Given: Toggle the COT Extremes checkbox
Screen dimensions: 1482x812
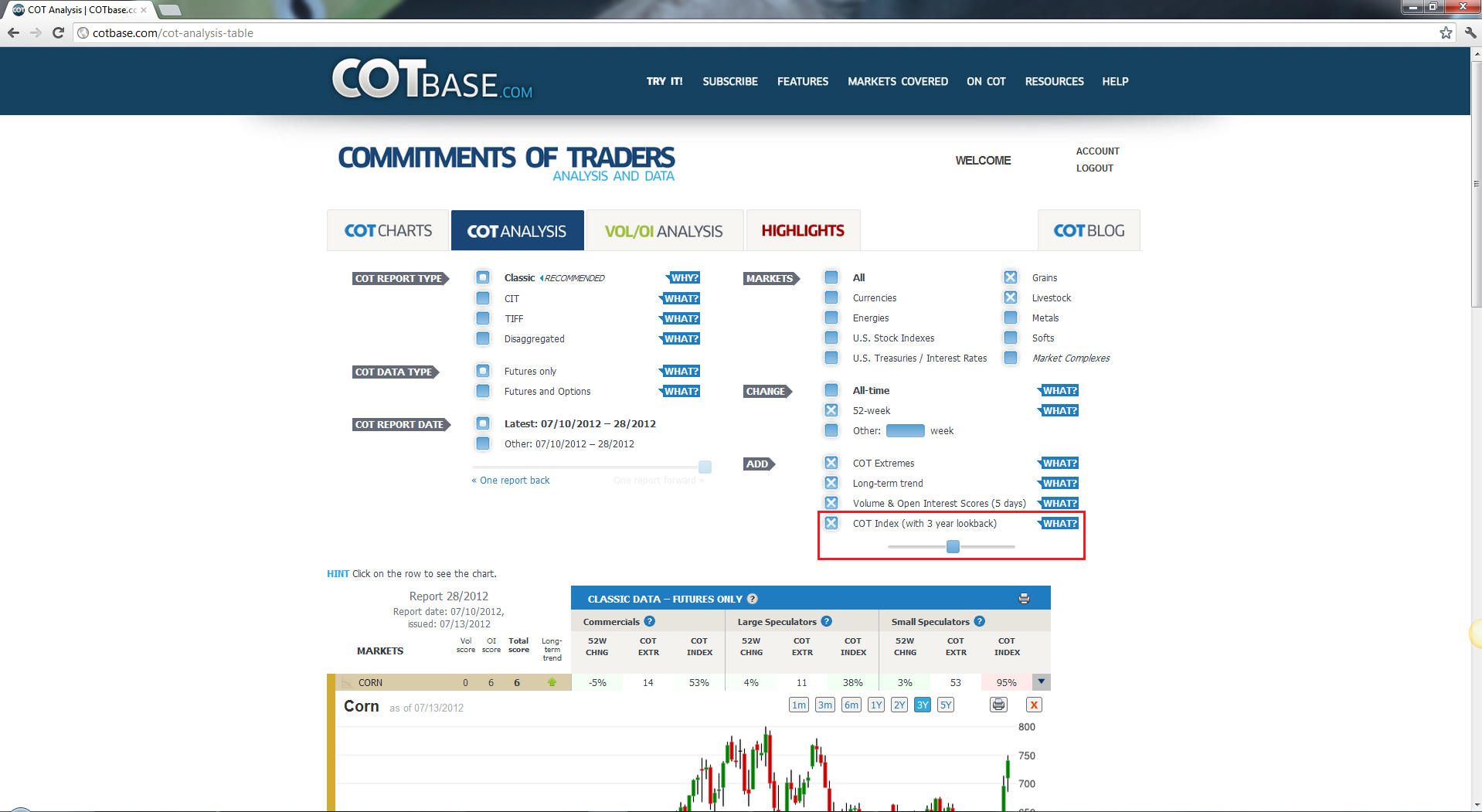Looking at the screenshot, I should point(831,463).
